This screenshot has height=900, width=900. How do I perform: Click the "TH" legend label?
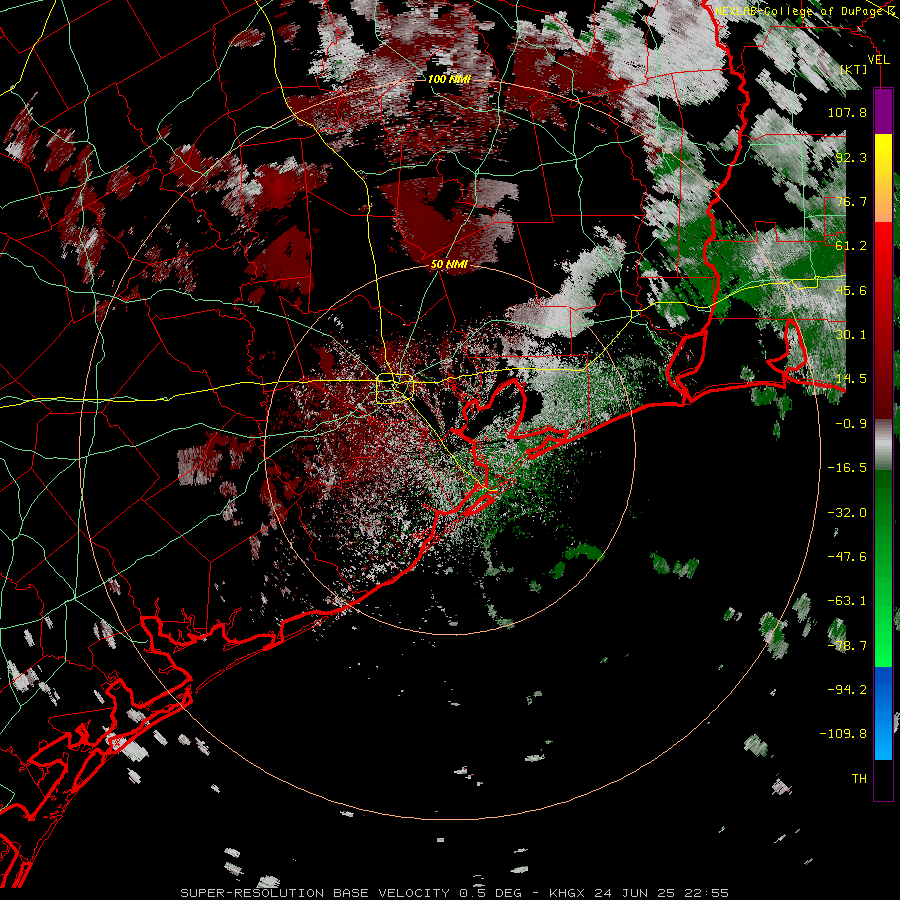pos(859,779)
